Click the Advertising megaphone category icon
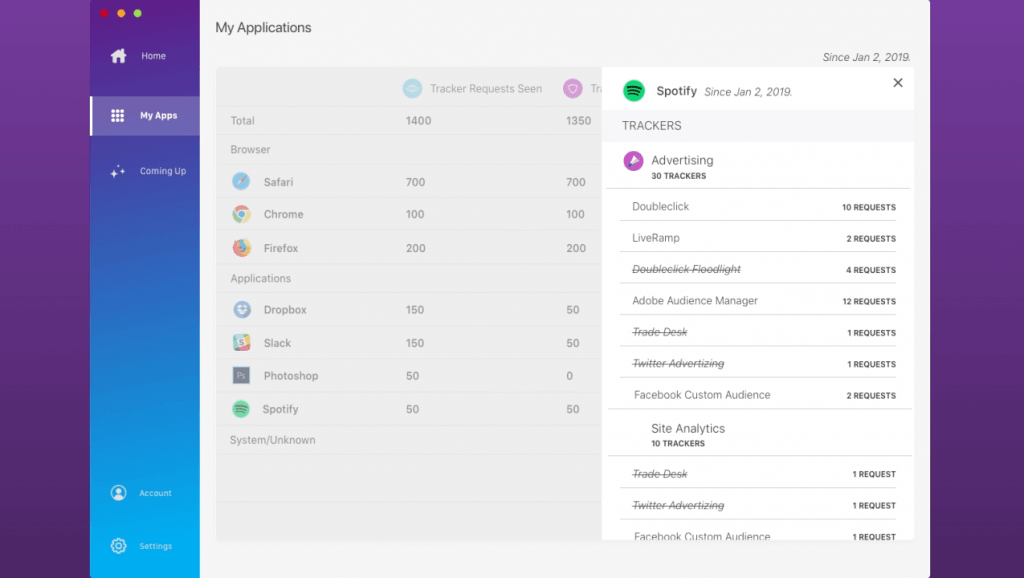The image size is (1024, 578). pyautogui.click(x=633, y=161)
